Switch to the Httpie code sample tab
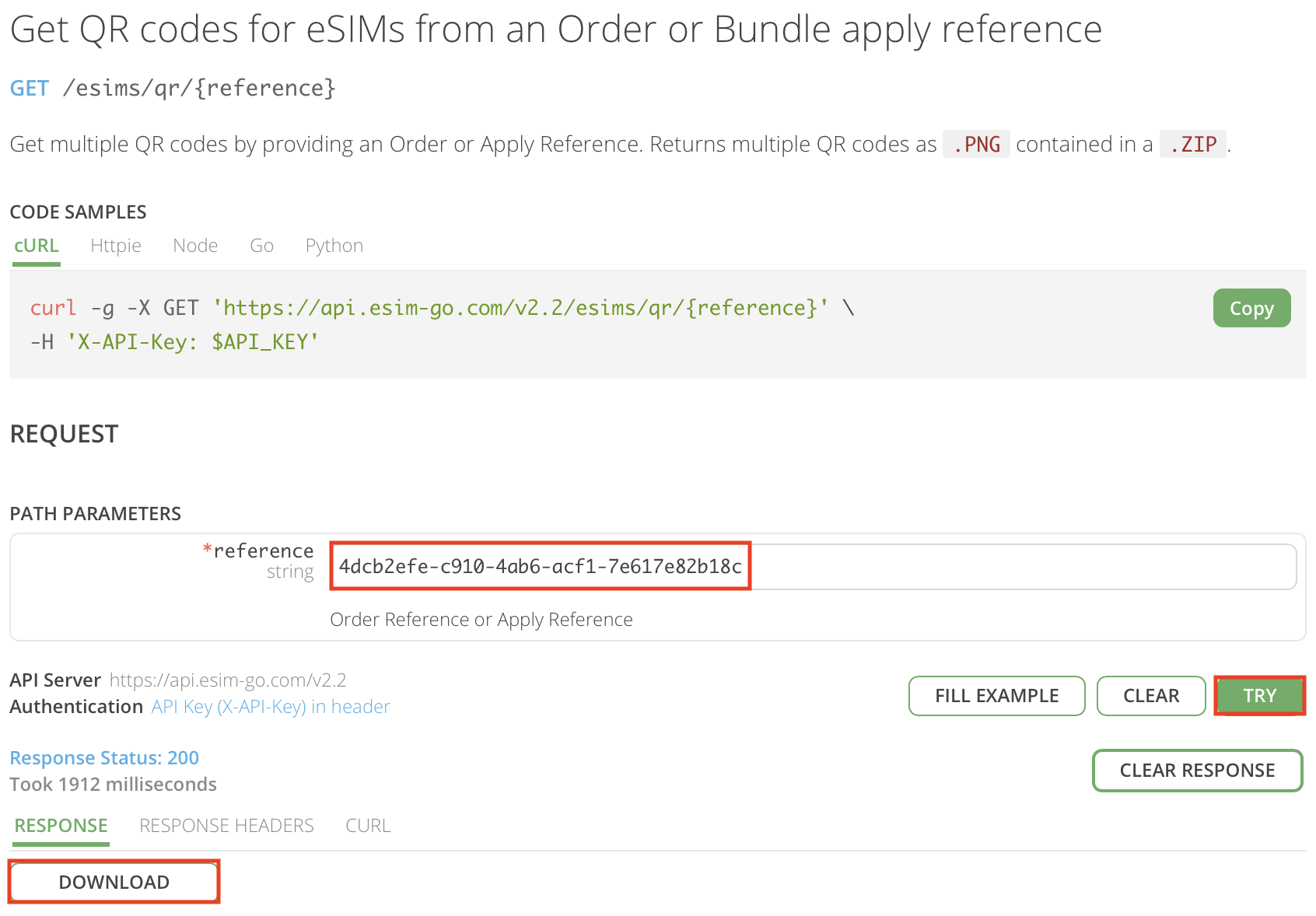This screenshot has height=916, width=1316. [116, 246]
